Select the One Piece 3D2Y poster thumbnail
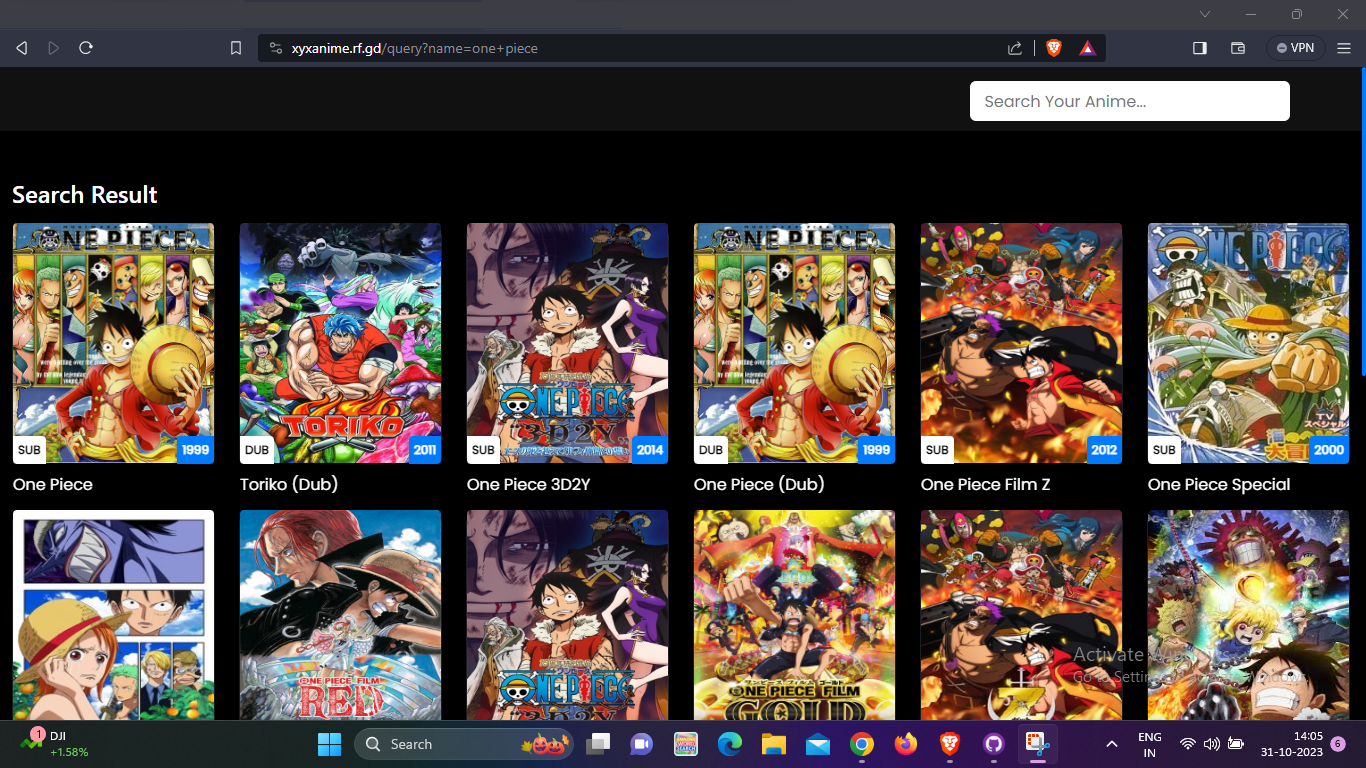 pyautogui.click(x=567, y=342)
